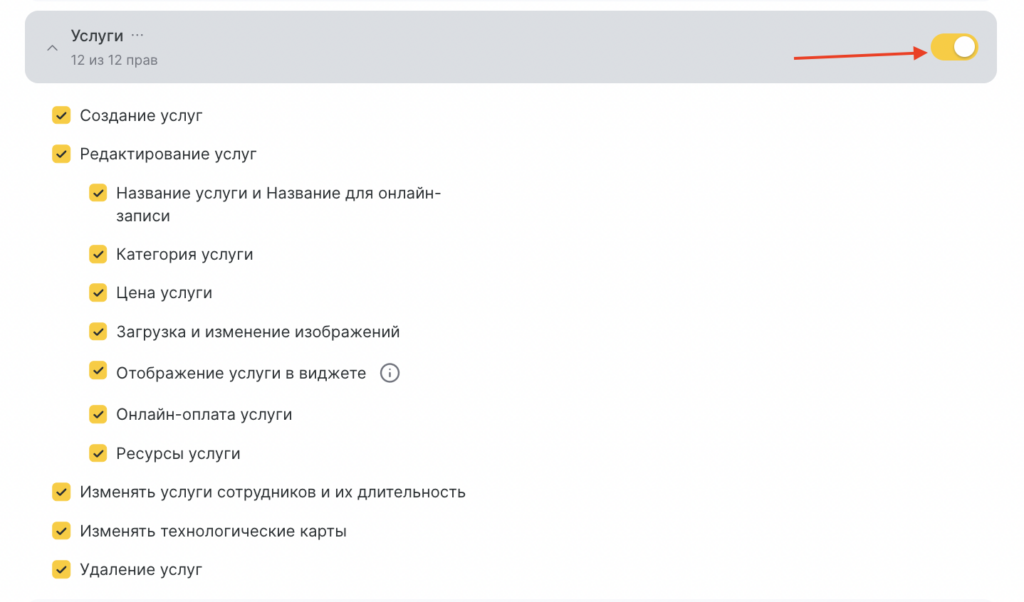This screenshot has width=1024, height=602.
Task: Uncheck the Создание услуг checkbox
Action: (x=62, y=116)
